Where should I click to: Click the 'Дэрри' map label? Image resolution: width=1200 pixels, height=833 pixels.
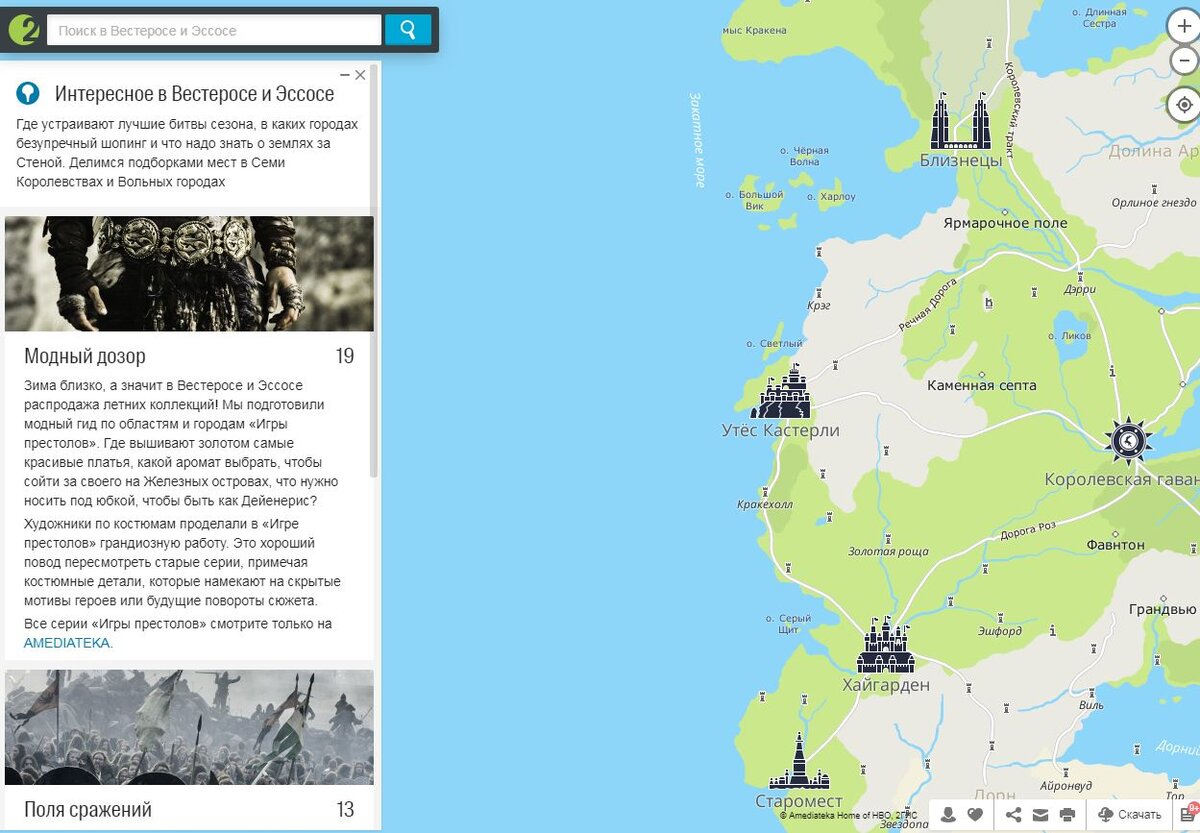click(x=1080, y=289)
